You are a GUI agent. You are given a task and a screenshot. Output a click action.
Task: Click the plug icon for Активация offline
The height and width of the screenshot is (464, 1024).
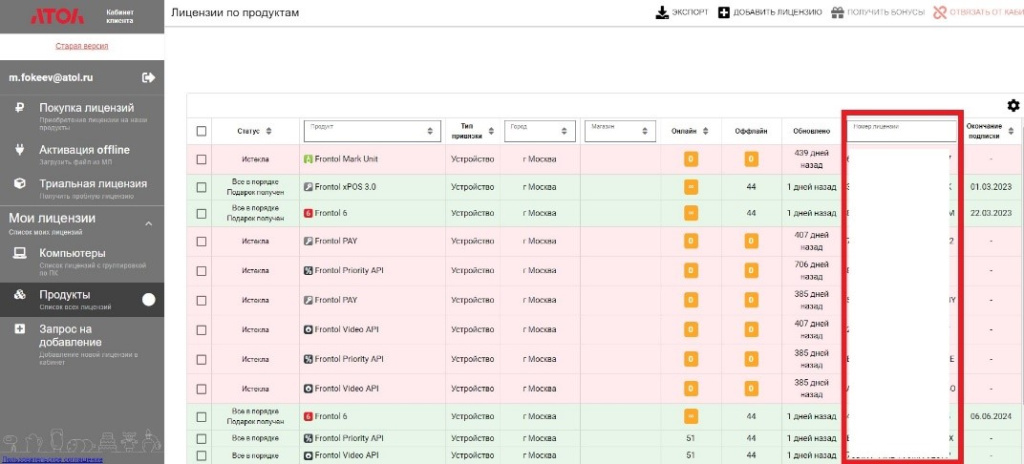18,150
